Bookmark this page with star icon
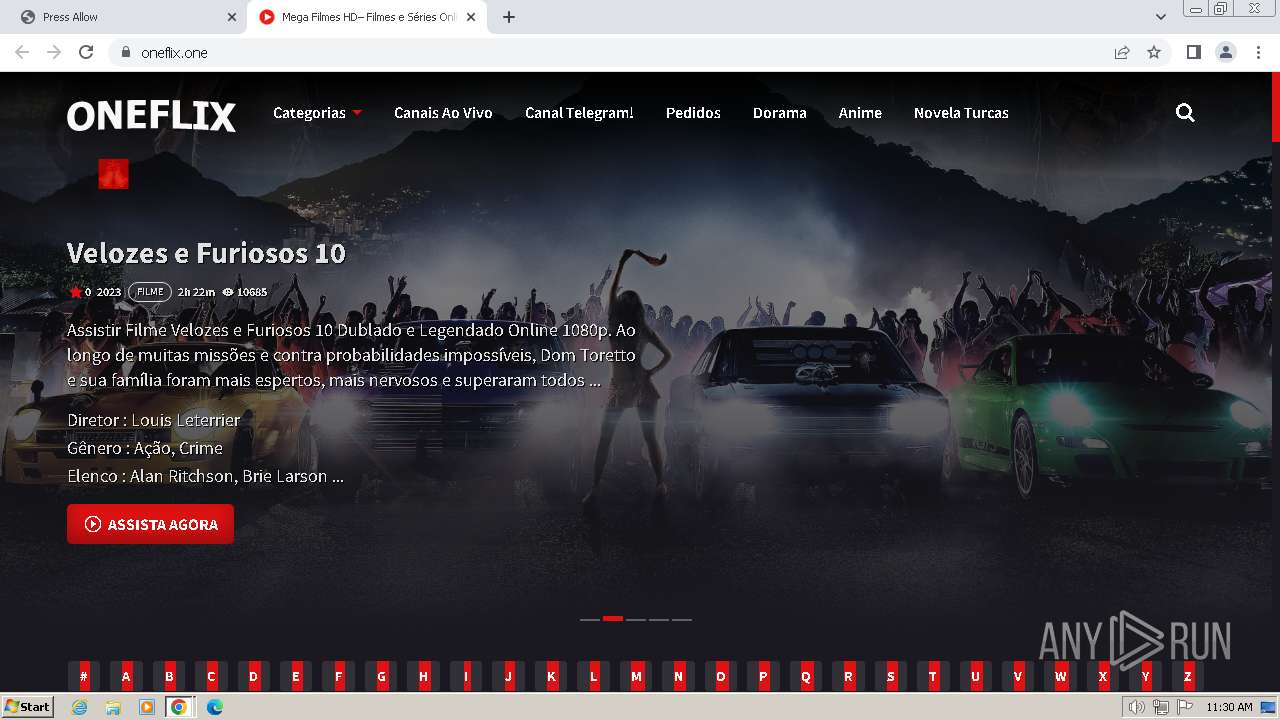1280x720 pixels. (1154, 52)
